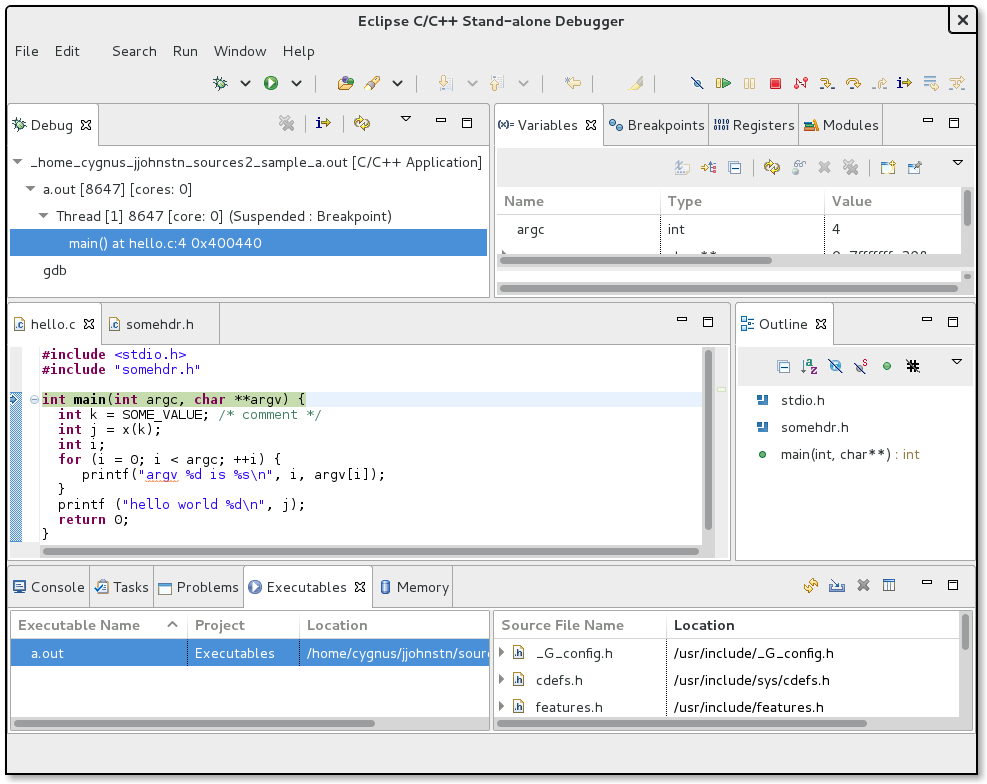Image resolution: width=987 pixels, height=784 pixels.
Task: Expand the _G_config.h source file row
Action: click(x=502, y=652)
